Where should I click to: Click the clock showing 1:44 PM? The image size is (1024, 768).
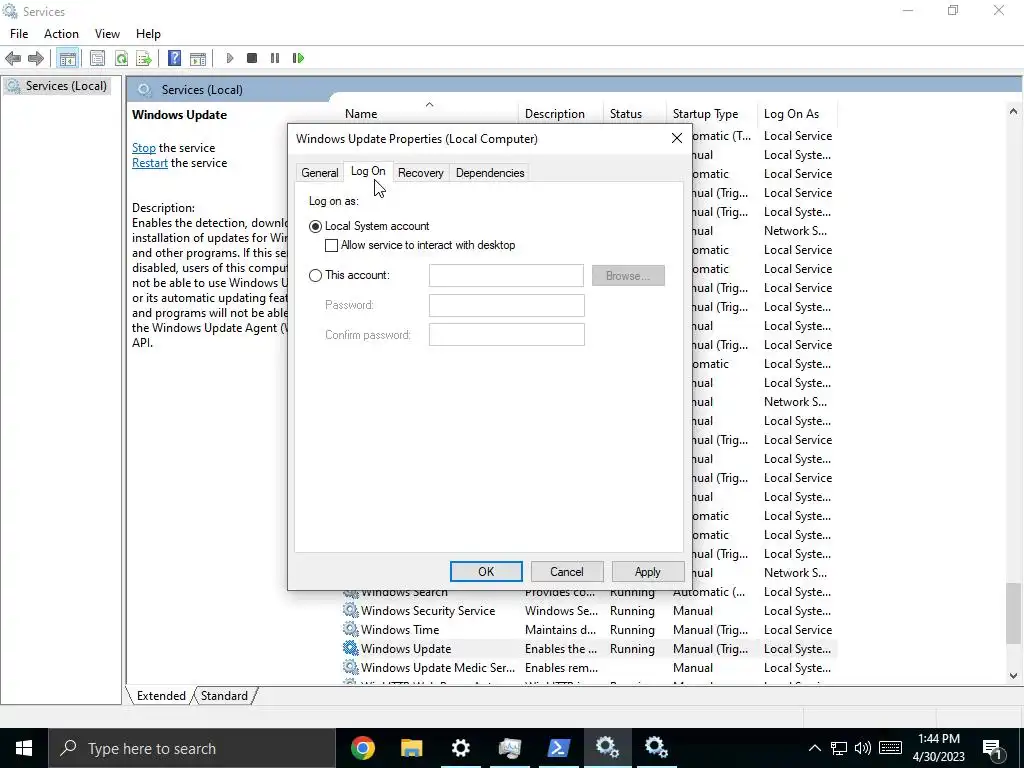[938, 739]
